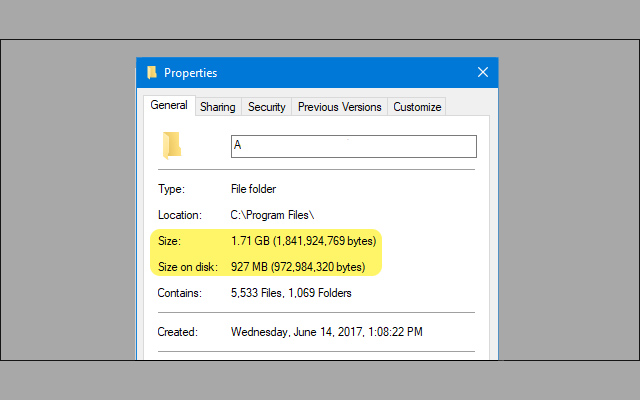
Task: Close the Properties dialog
Action: coord(483,72)
